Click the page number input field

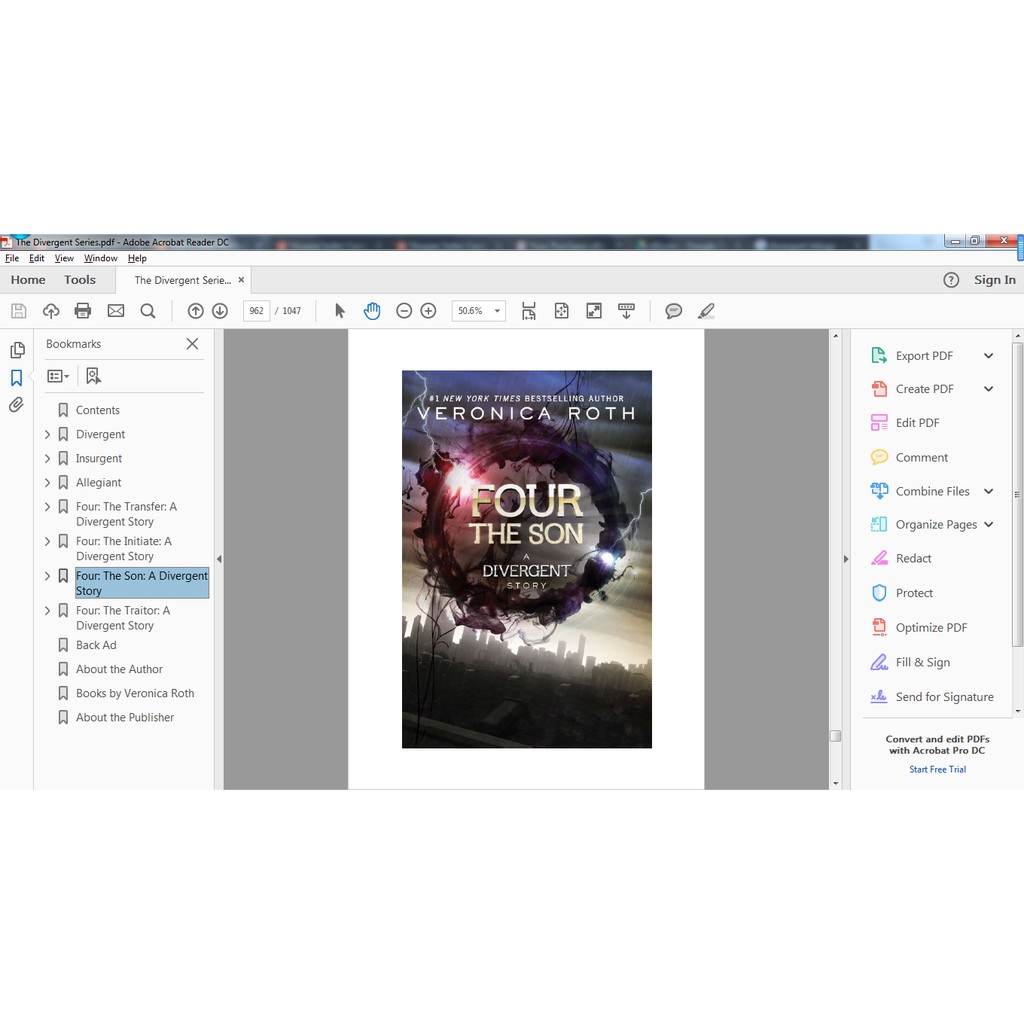tap(256, 311)
